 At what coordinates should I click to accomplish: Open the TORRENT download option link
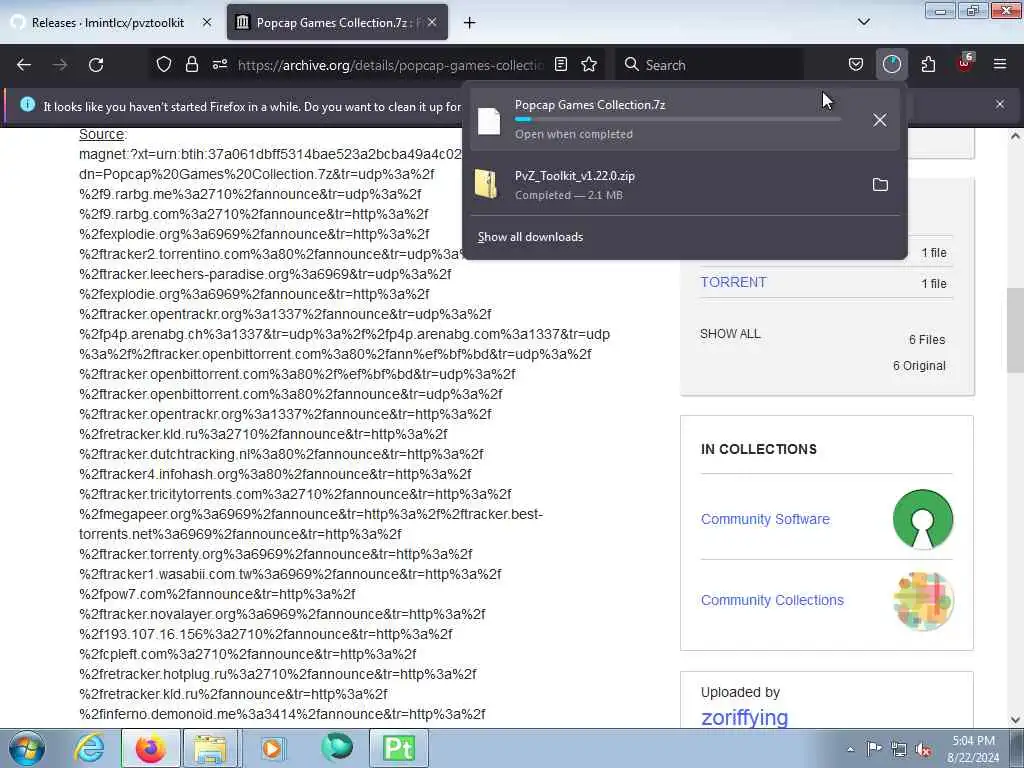point(733,282)
